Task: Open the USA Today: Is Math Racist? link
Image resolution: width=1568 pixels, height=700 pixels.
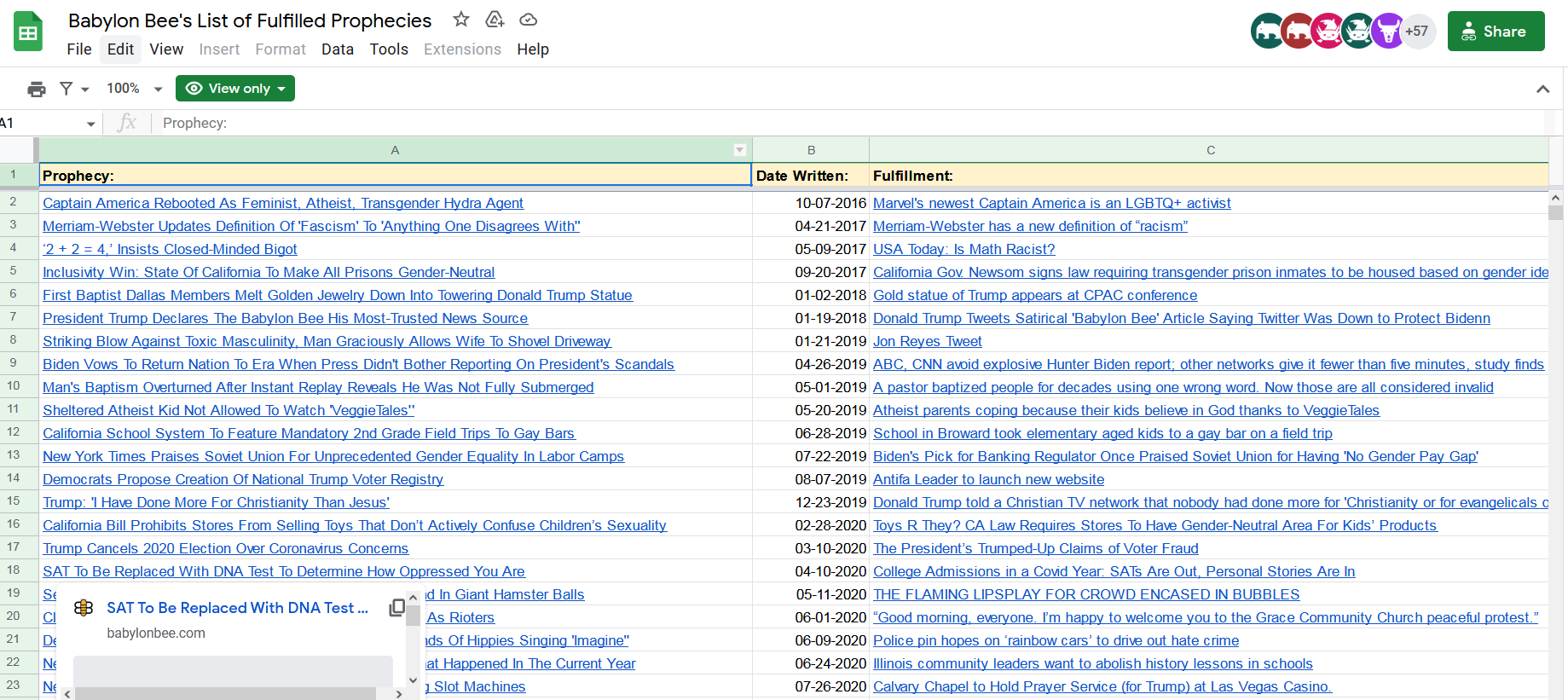Action: [964, 249]
